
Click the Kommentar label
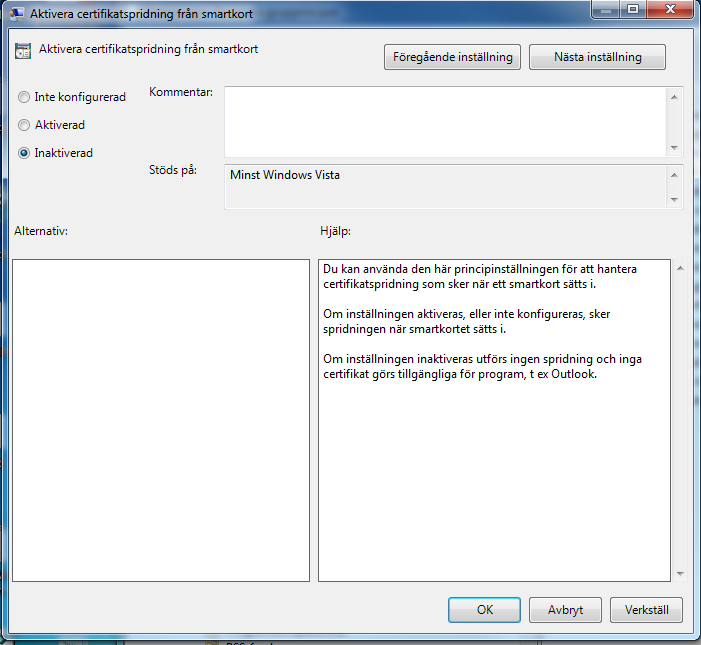pyautogui.click(x=181, y=92)
